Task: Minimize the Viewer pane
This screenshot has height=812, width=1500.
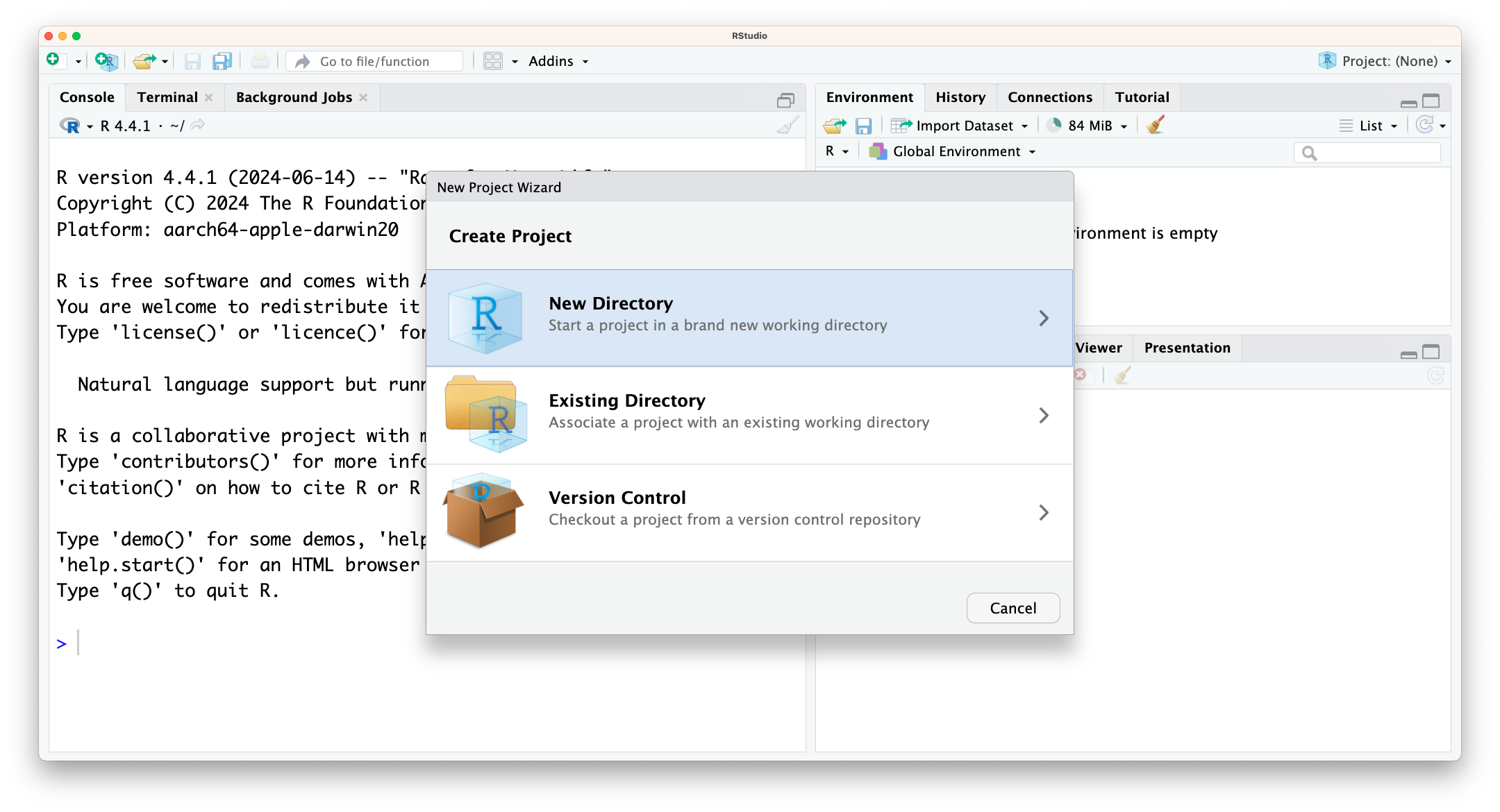Action: (x=1408, y=354)
